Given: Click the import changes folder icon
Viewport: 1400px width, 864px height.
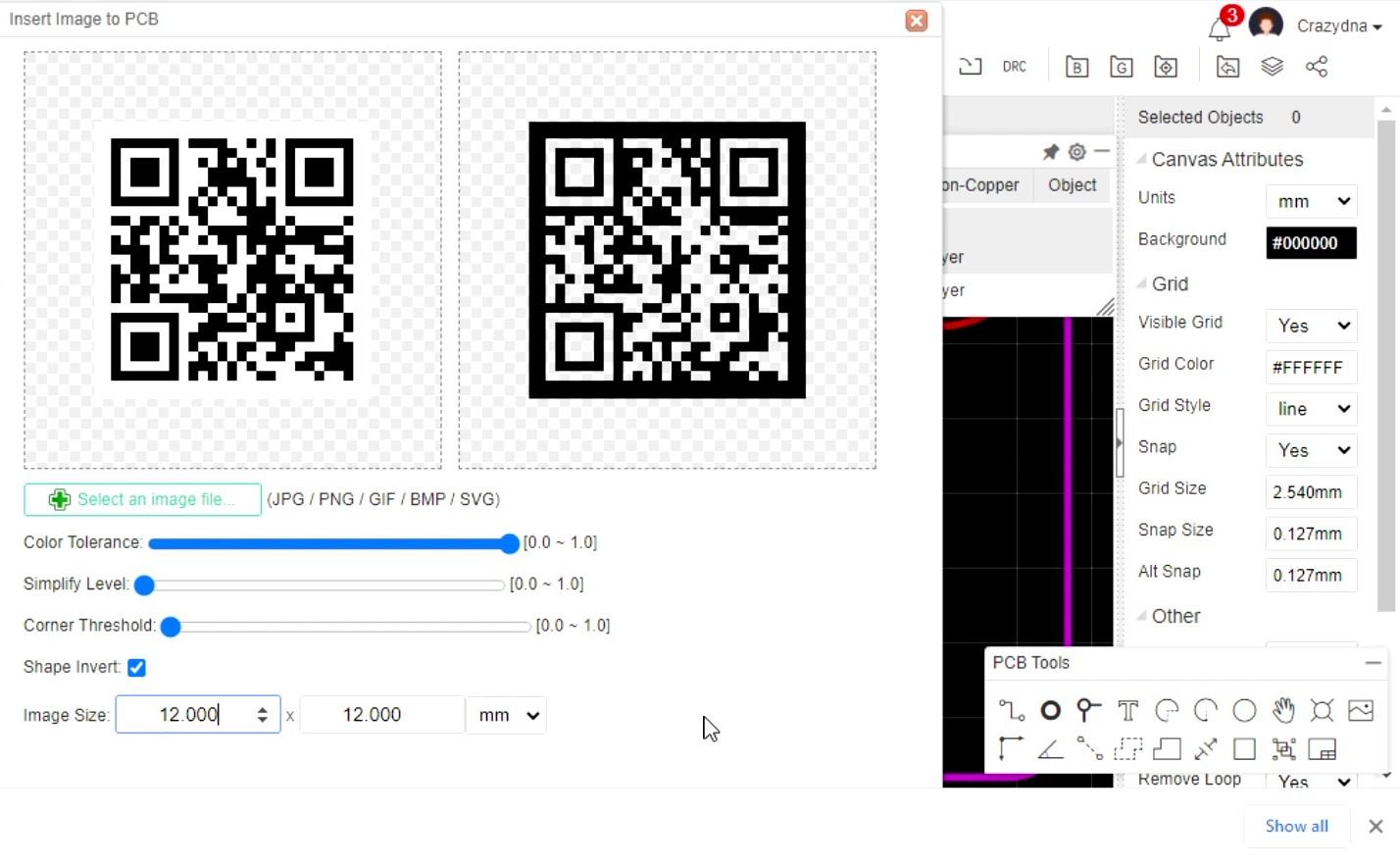Looking at the screenshot, I should [x=1227, y=67].
